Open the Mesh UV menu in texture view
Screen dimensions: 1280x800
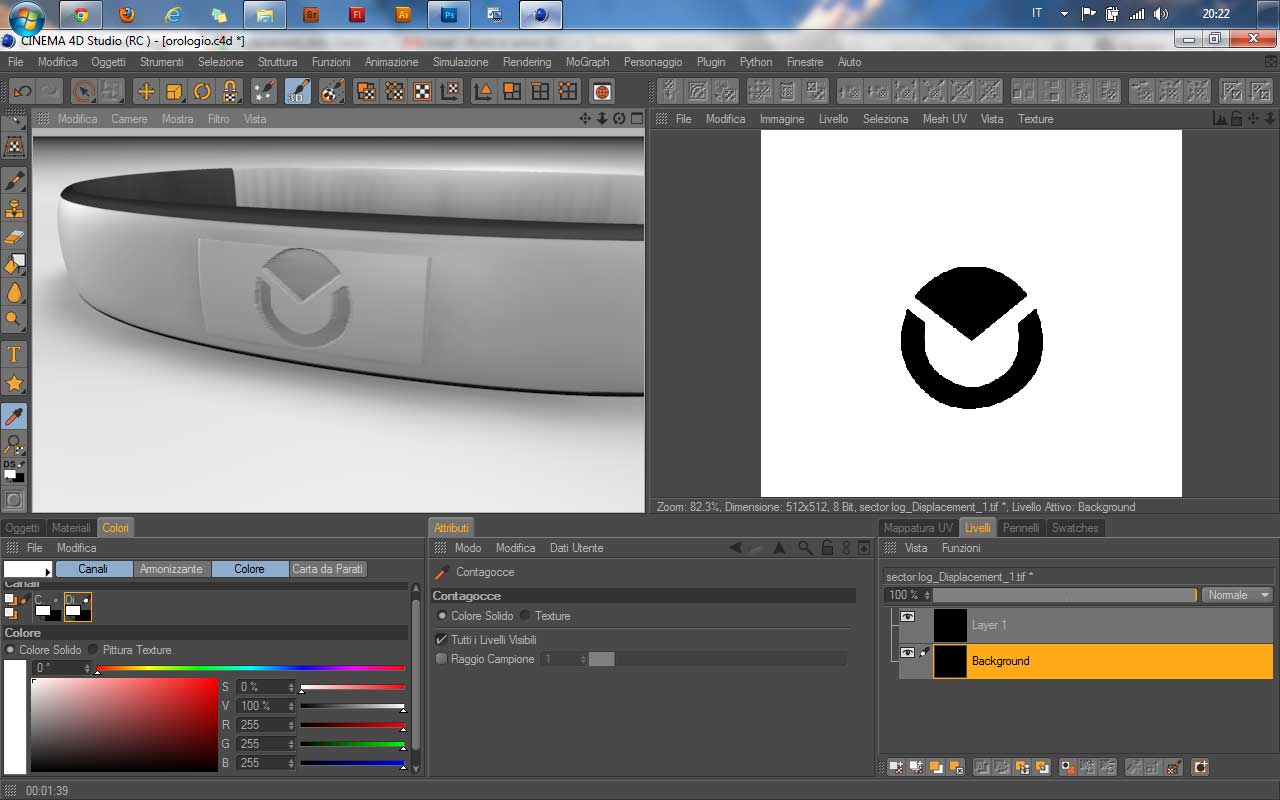tap(944, 119)
